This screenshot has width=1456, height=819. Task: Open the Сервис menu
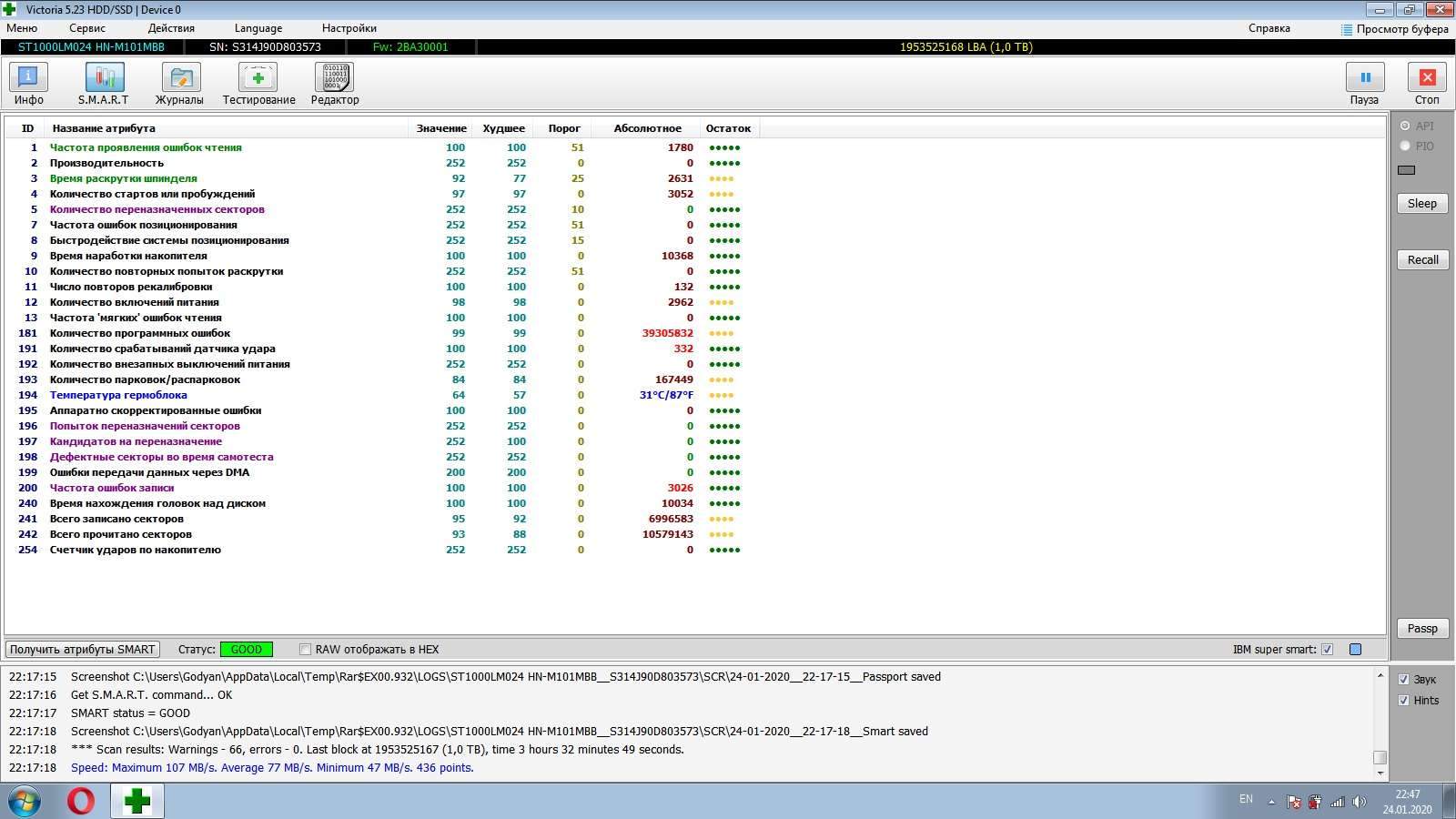87,28
